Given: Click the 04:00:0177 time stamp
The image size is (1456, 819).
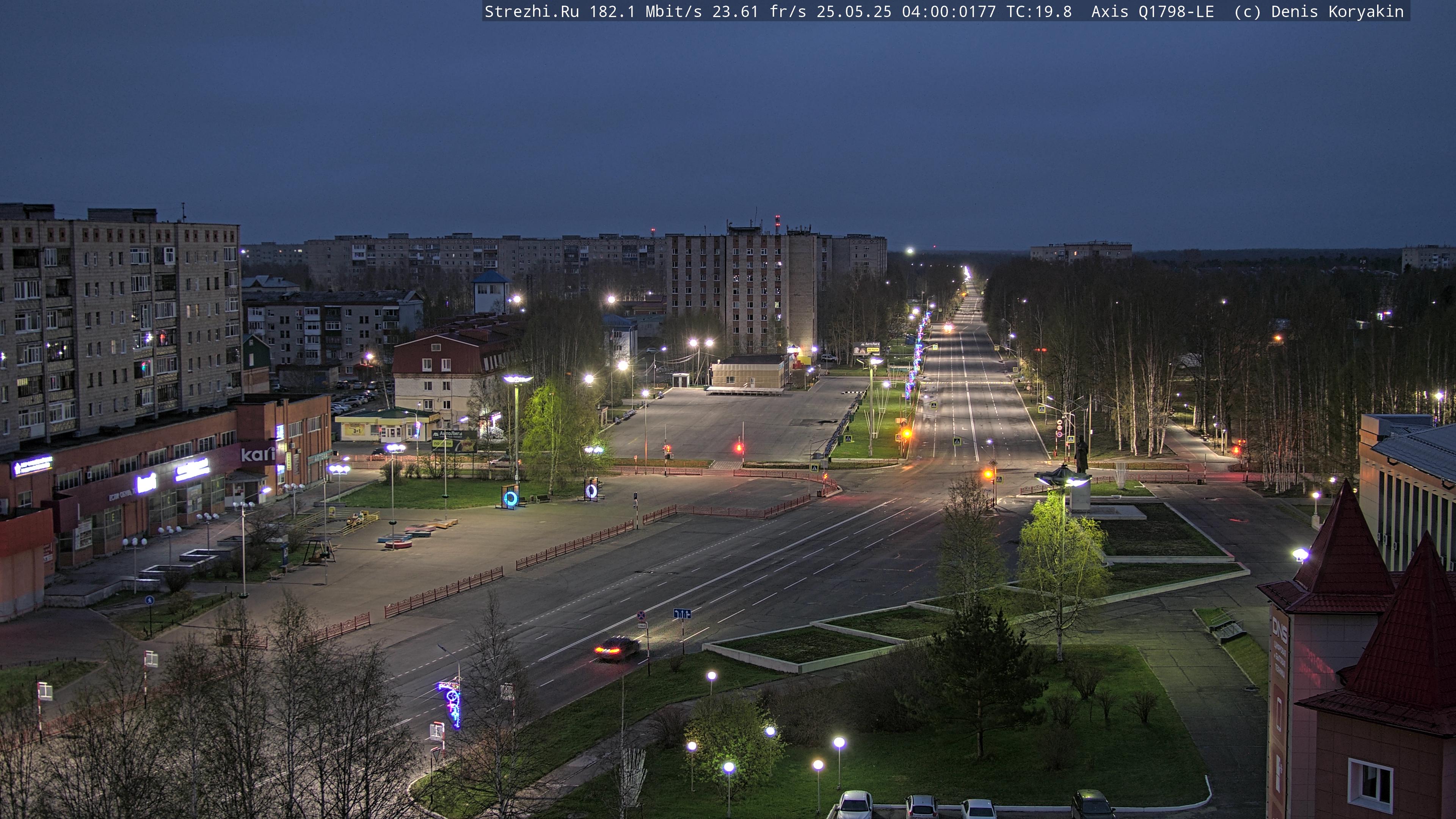Looking at the screenshot, I should (x=948, y=12).
